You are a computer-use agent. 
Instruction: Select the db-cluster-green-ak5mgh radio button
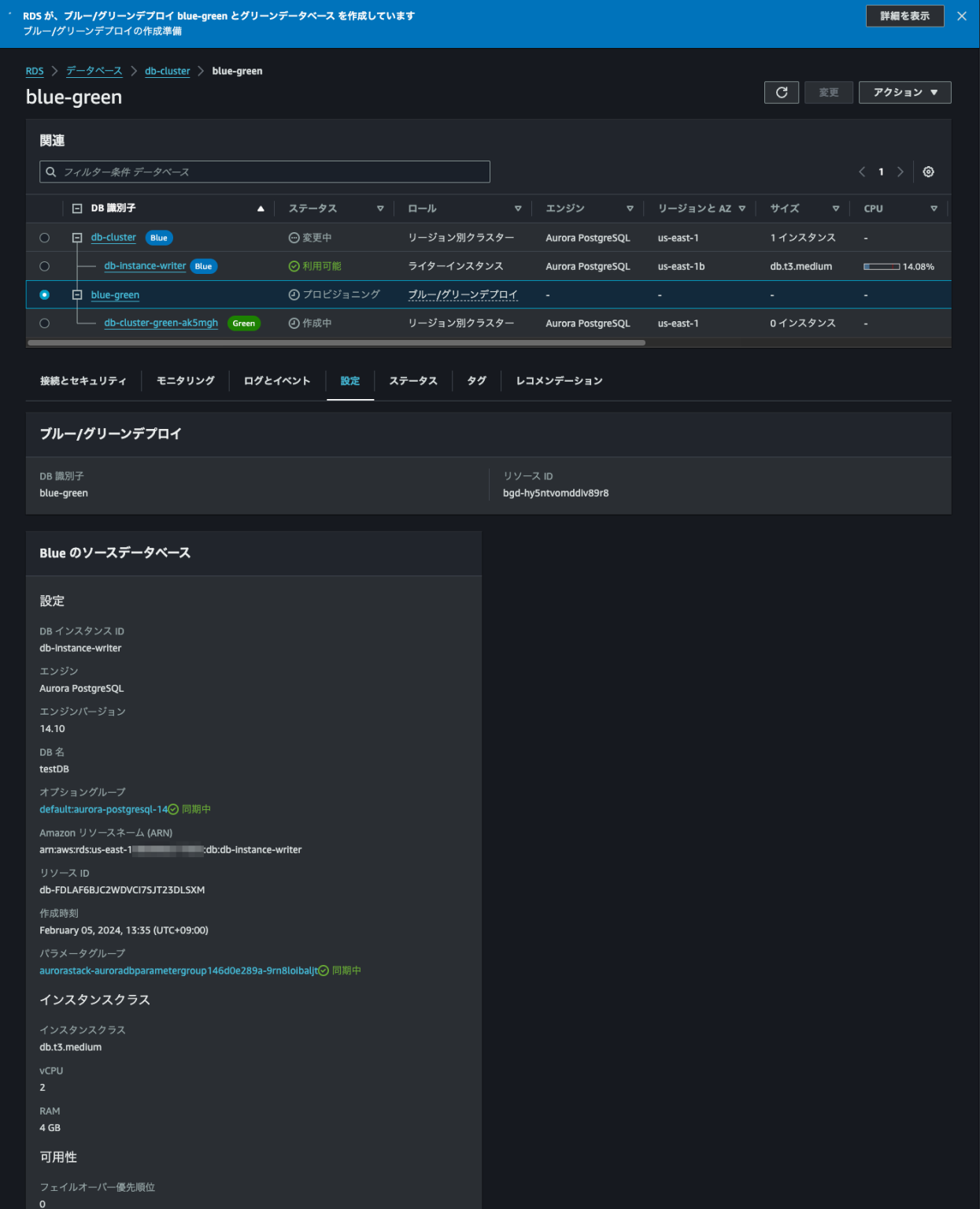[45, 323]
